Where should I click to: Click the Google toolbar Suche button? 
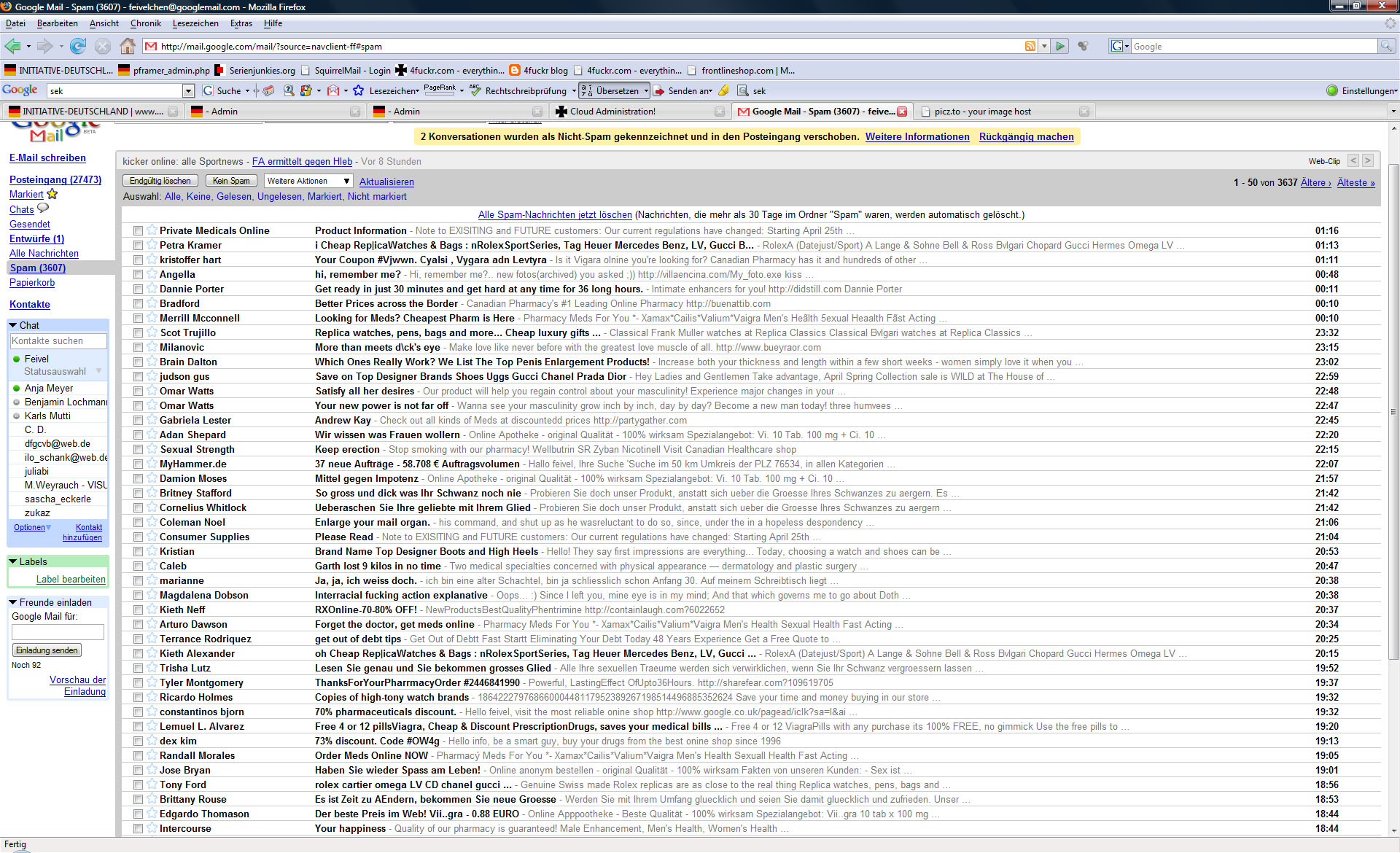pos(223,91)
